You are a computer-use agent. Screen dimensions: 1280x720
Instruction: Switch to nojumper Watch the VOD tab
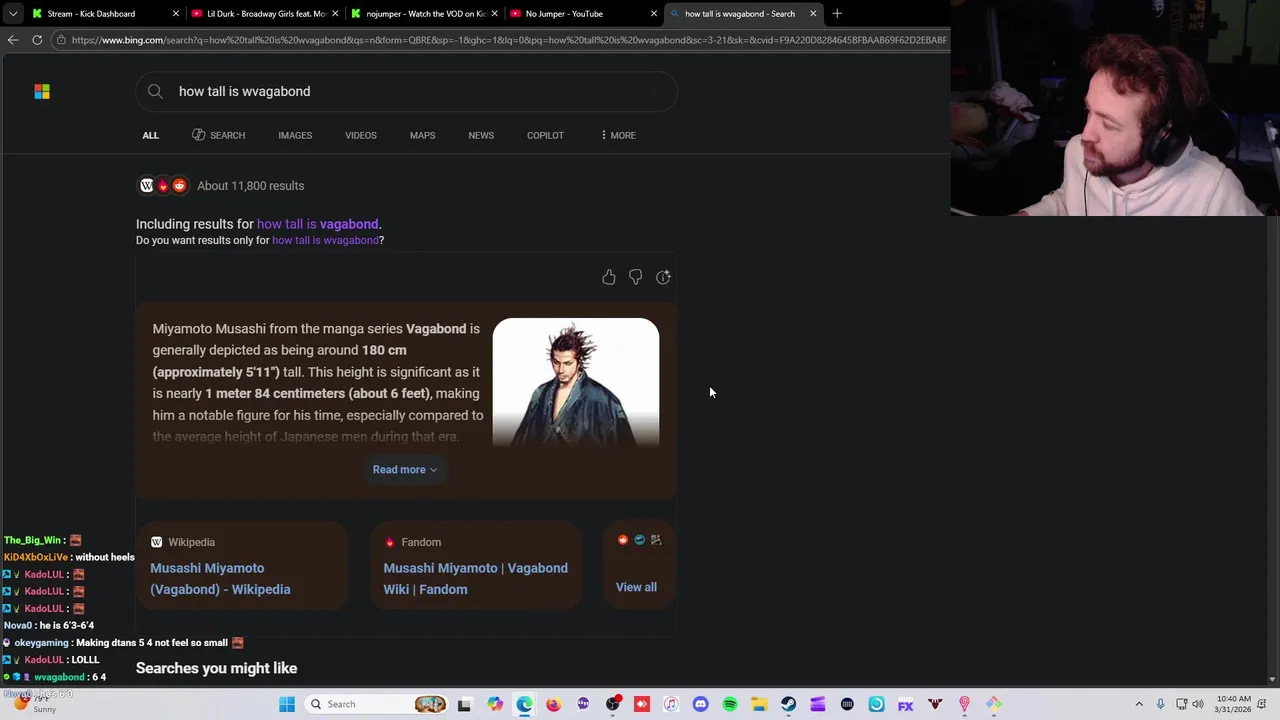[425, 14]
